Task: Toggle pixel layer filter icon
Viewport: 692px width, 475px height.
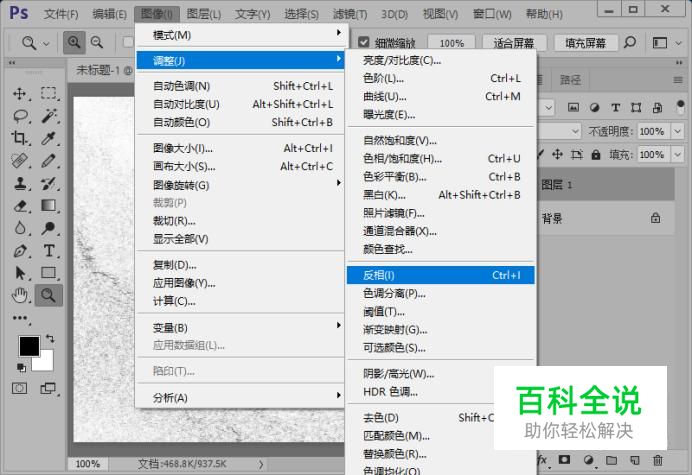Action: (573, 107)
